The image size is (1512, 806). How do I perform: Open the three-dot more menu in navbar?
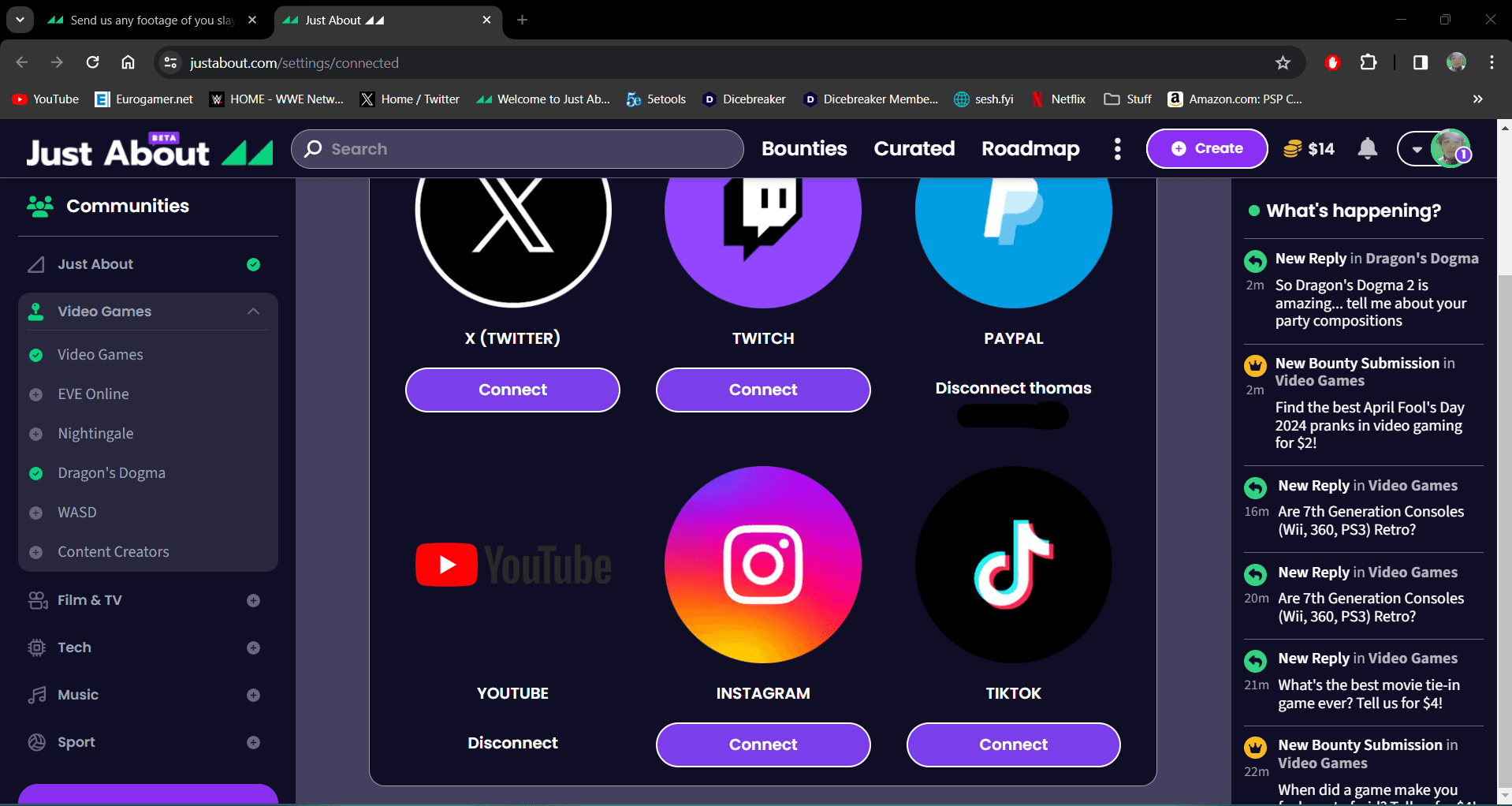click(x=1117, y=148)
